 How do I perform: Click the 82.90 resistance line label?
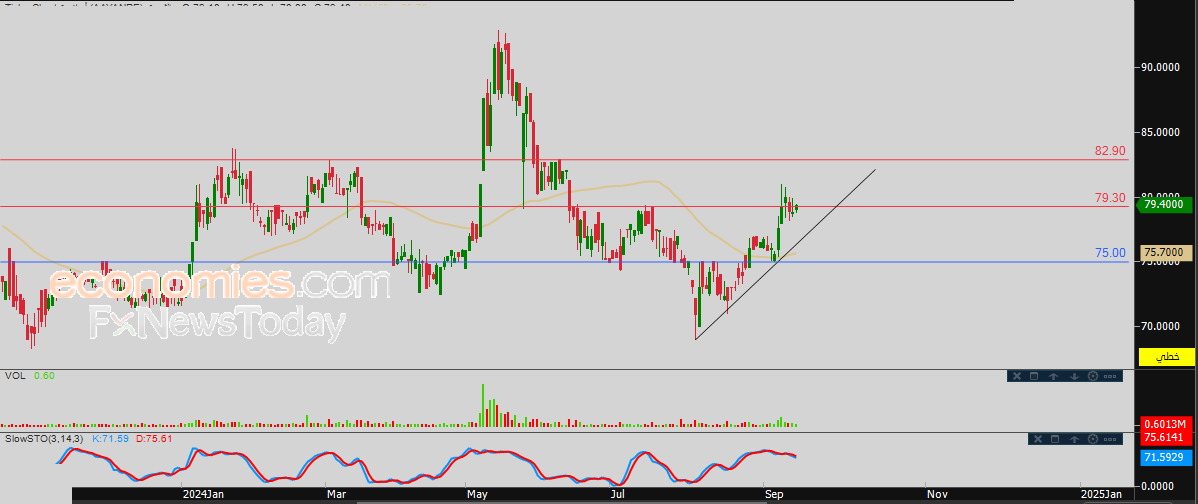(x=1110, y=151)
